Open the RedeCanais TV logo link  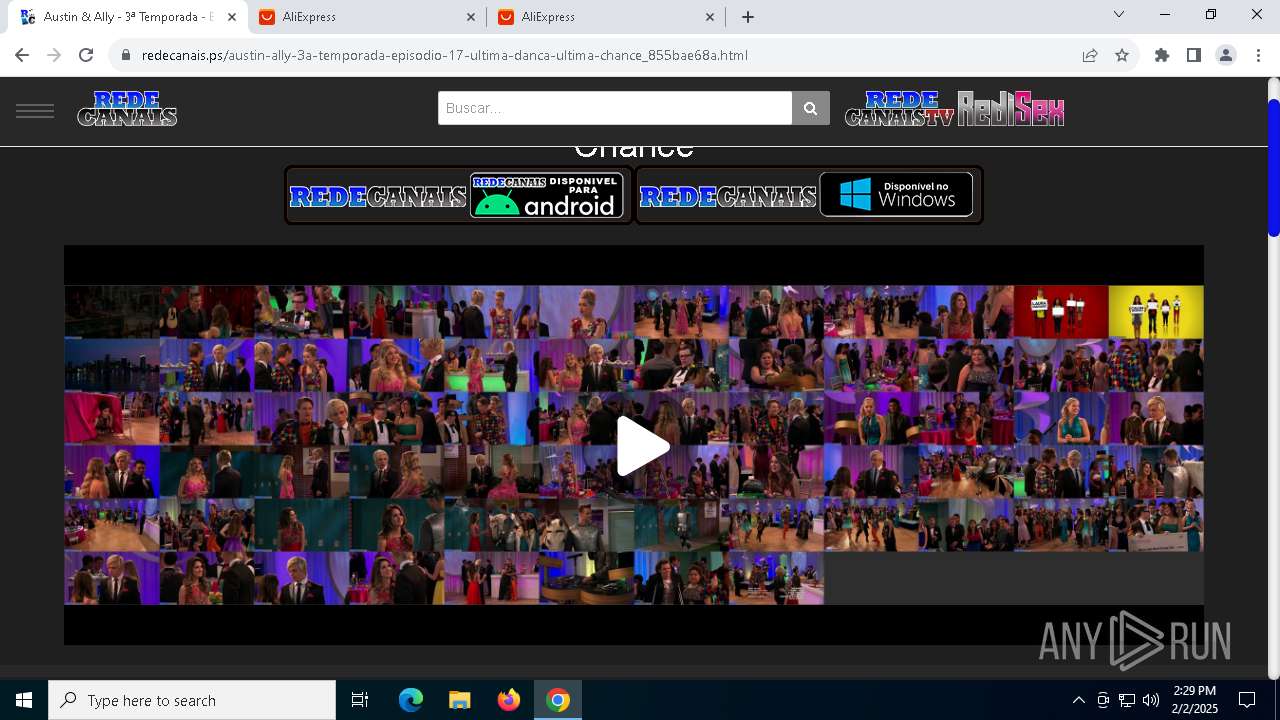900,108
